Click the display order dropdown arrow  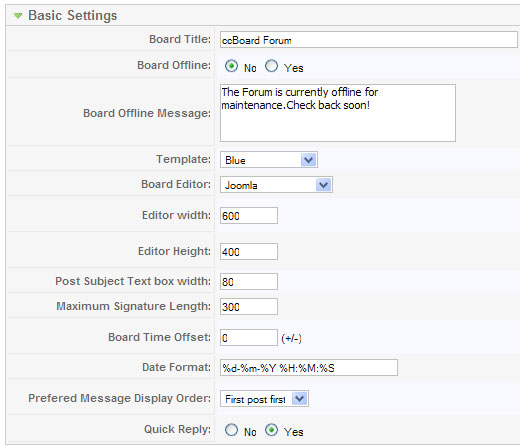(299, 399)
